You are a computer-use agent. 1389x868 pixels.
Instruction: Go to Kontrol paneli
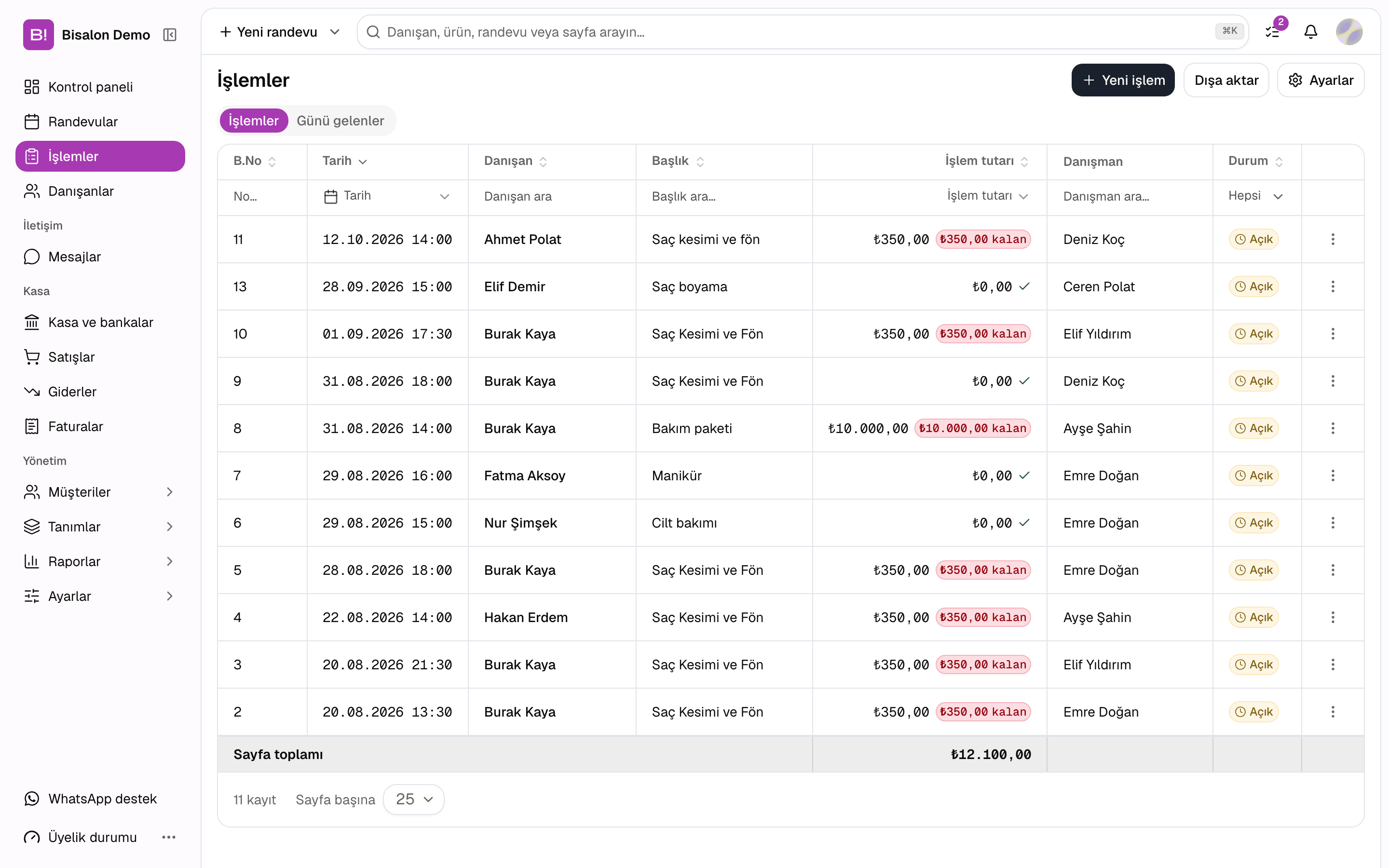click(x=100, y=87)
